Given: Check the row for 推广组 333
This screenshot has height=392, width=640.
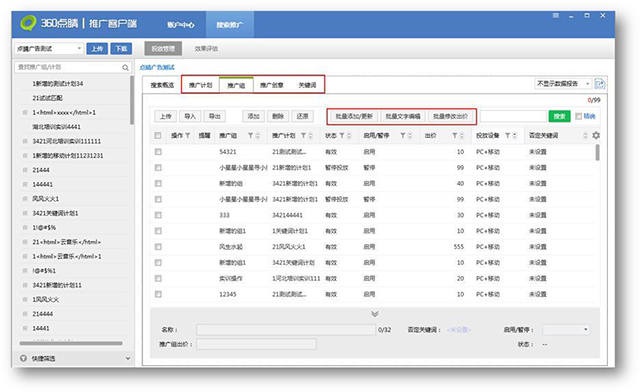Looking at the screenshot, I should (x=158, y=215).
